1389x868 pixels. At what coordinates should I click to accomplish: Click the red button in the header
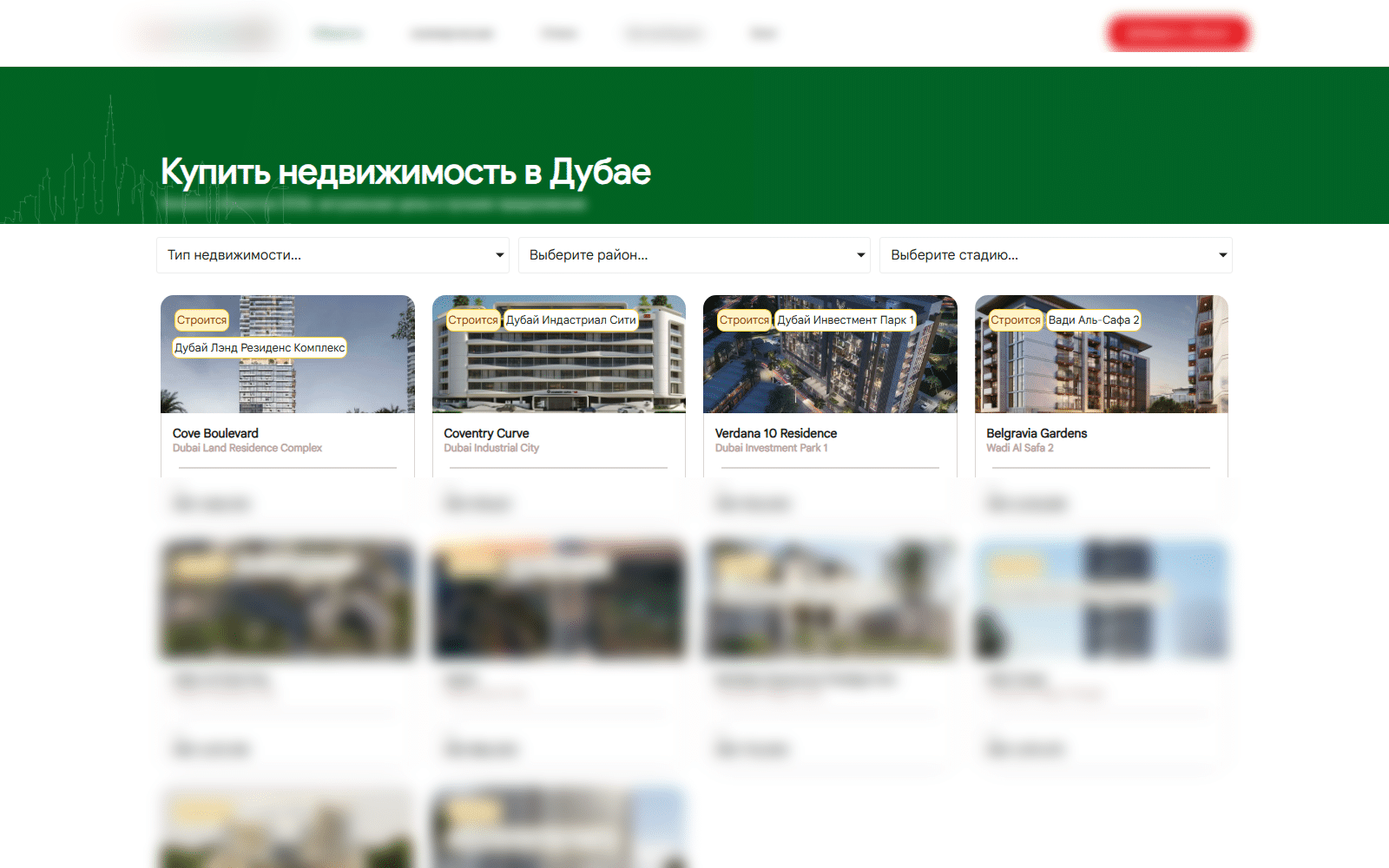[1178, 34]
